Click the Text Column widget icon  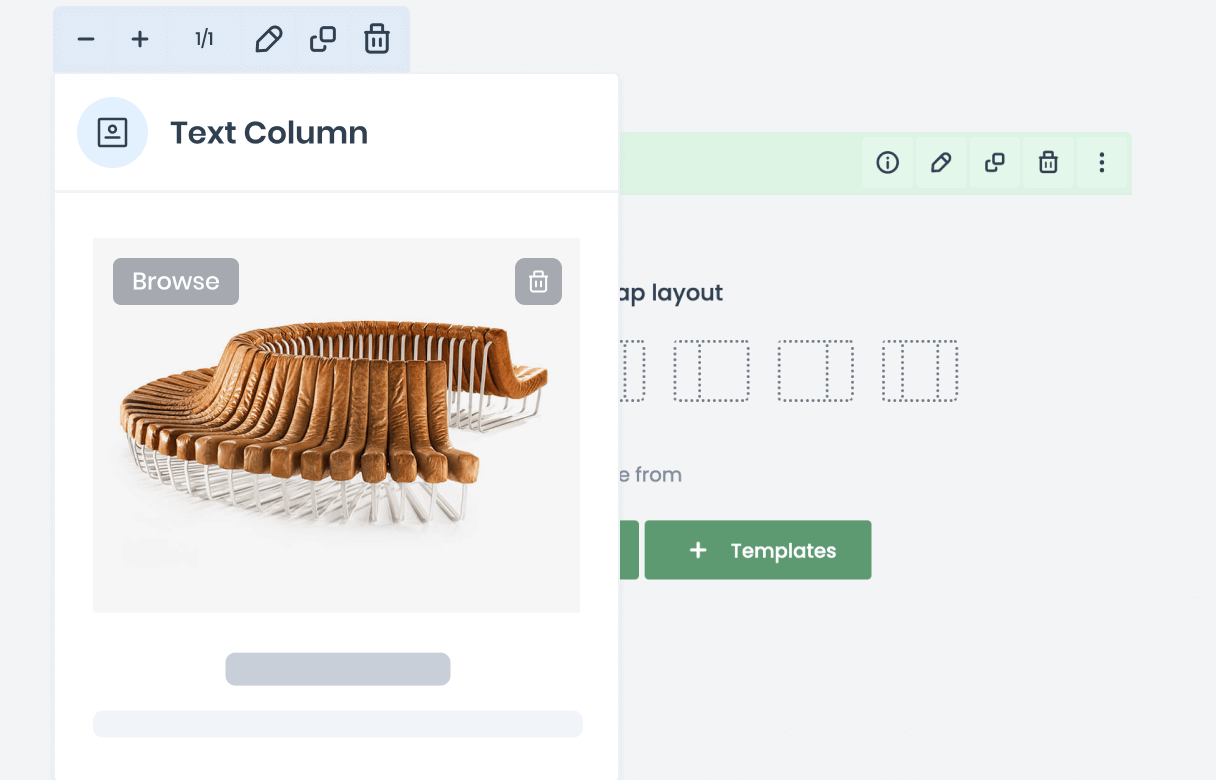click(112, 133)
